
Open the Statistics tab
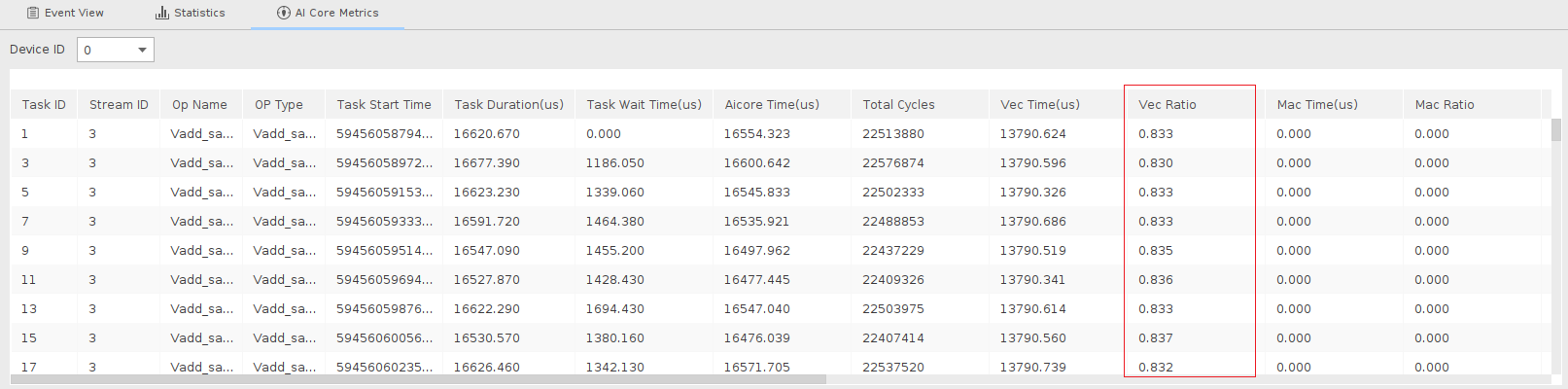point(191,13)
